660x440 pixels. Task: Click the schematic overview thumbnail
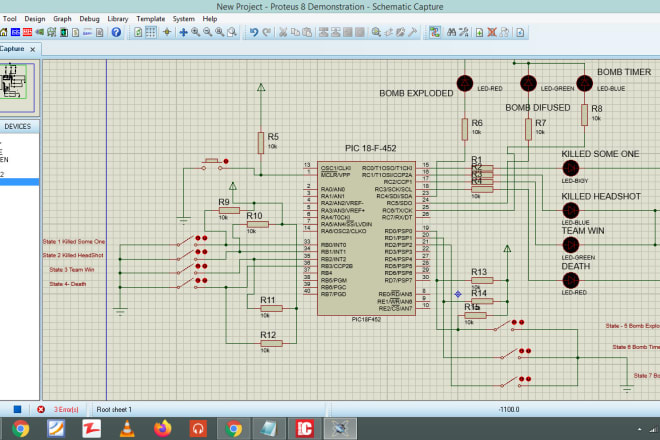[x=18, y=87]
